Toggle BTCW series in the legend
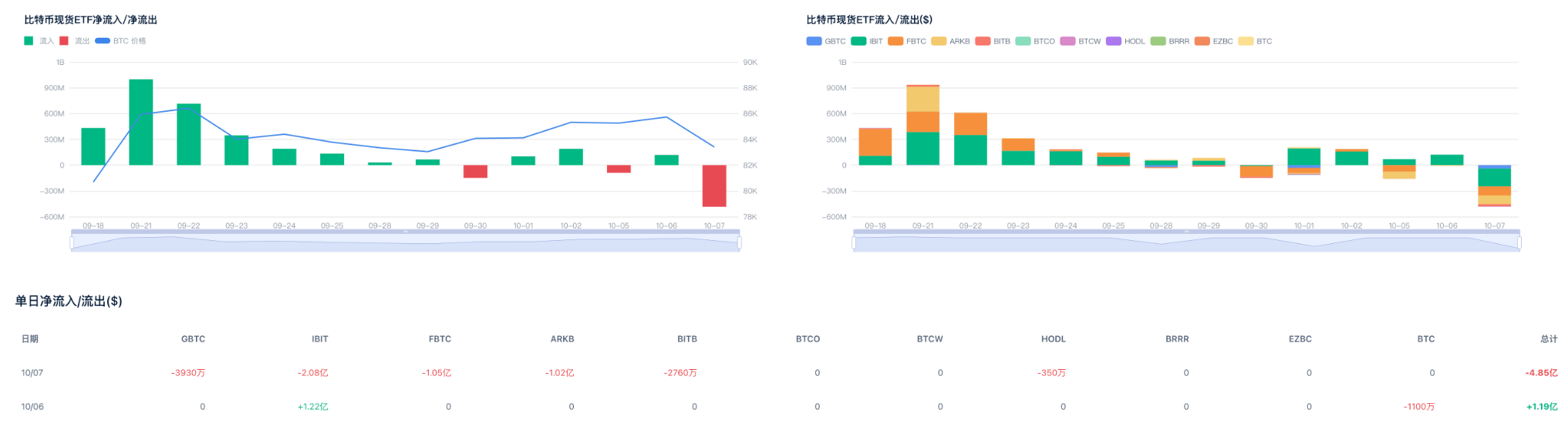The image size is (1568, 427). [x=1081, y=41]
